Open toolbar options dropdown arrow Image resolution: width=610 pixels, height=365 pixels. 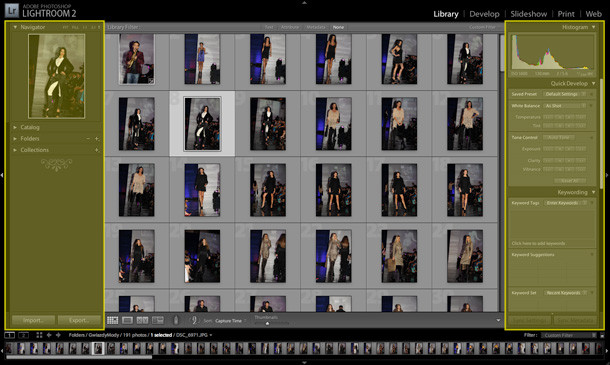click(x=498, y=320)
